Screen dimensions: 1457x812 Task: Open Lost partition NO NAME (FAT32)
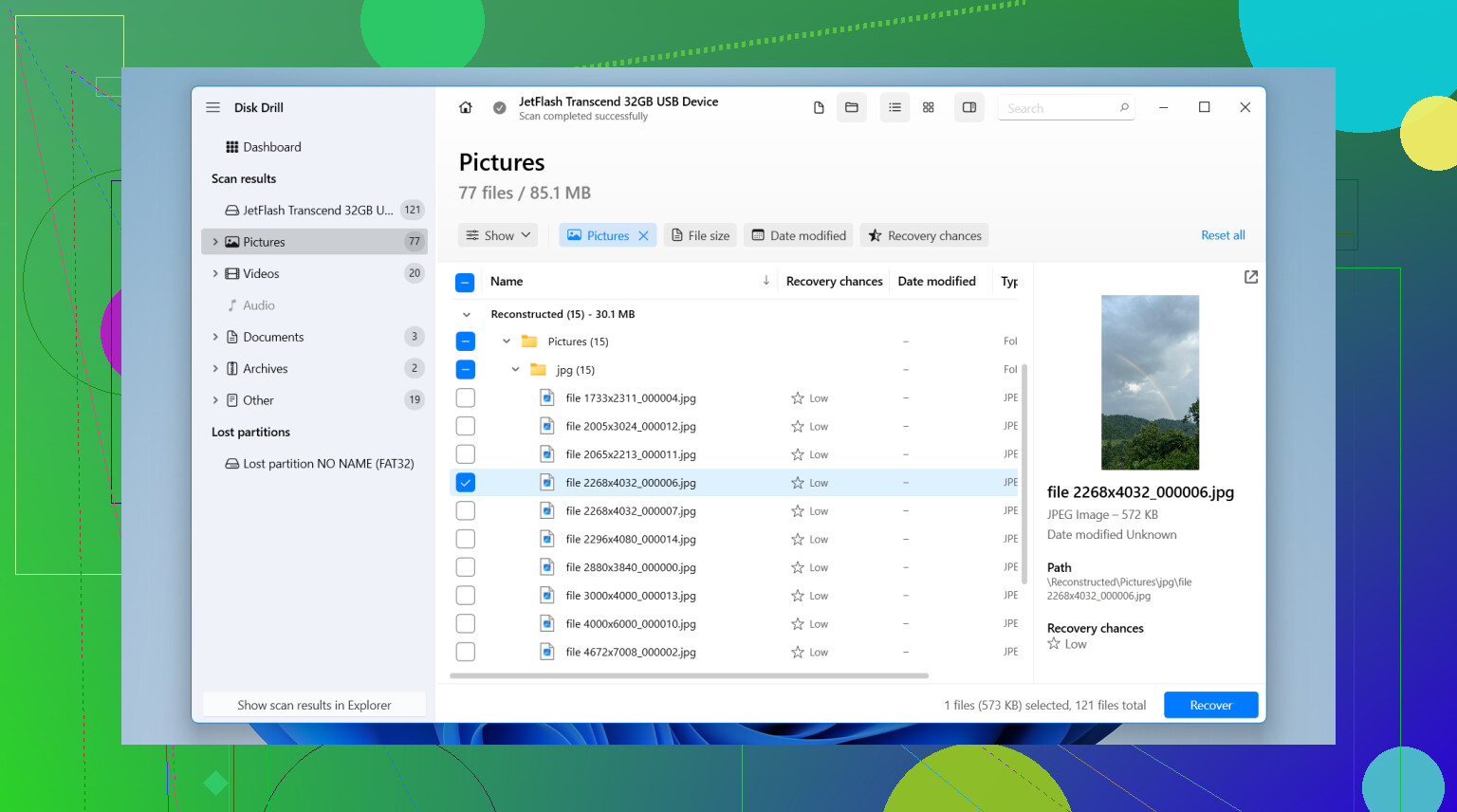coord(319,464)
